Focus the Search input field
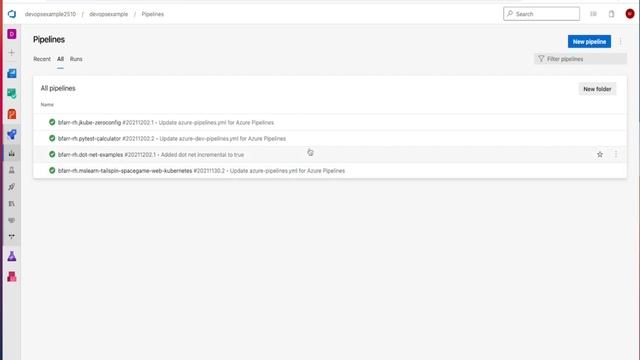Viewport: 640px width, 360px height. pos(541,14)
